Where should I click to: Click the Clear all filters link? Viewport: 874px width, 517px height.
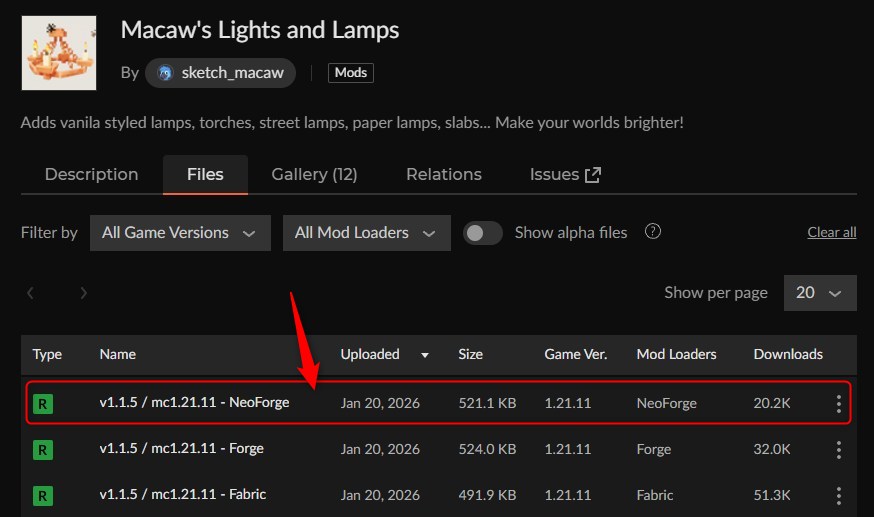(832, 232)
